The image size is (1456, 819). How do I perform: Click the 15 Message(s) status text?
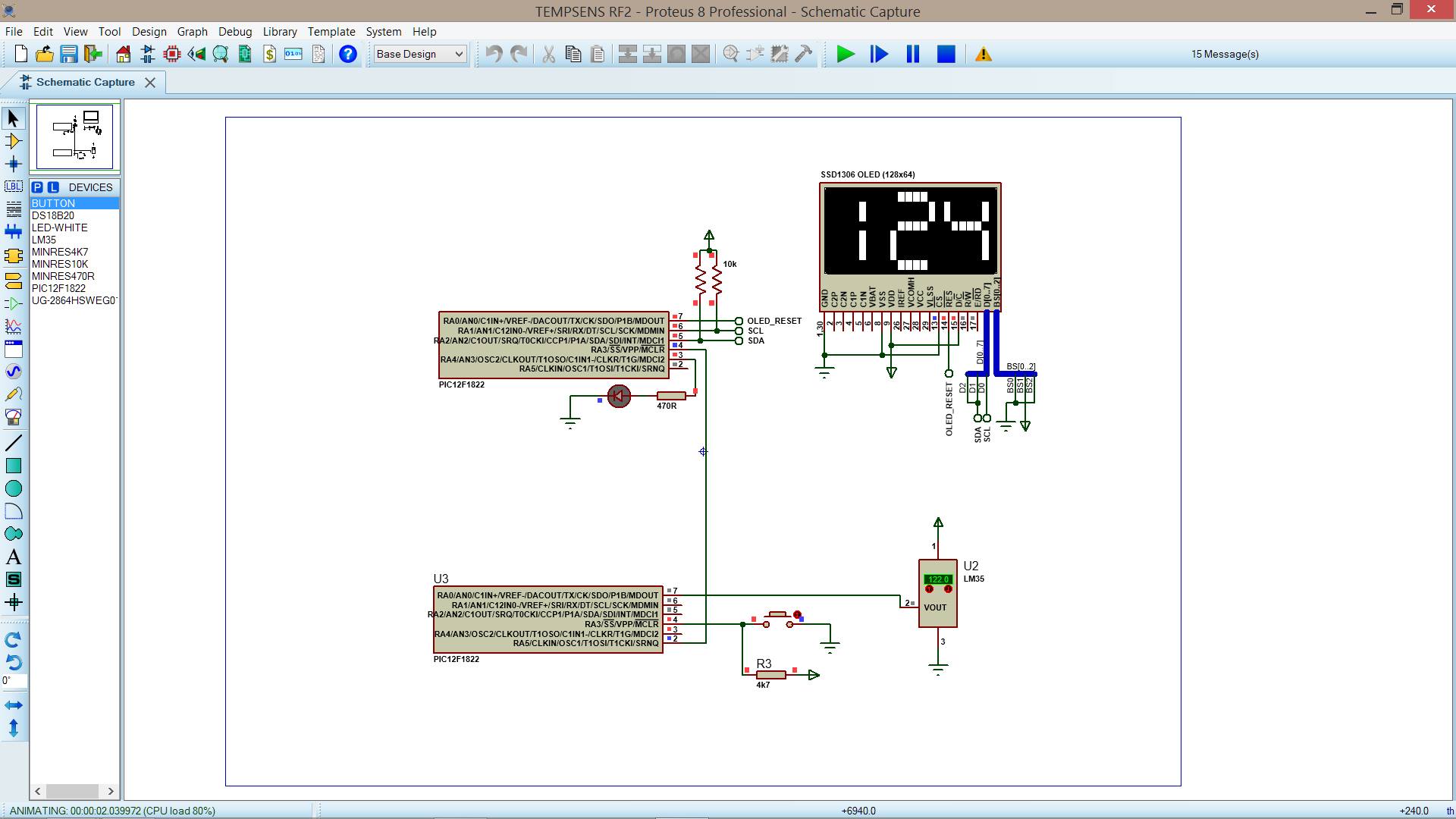tap(1225, 54)
